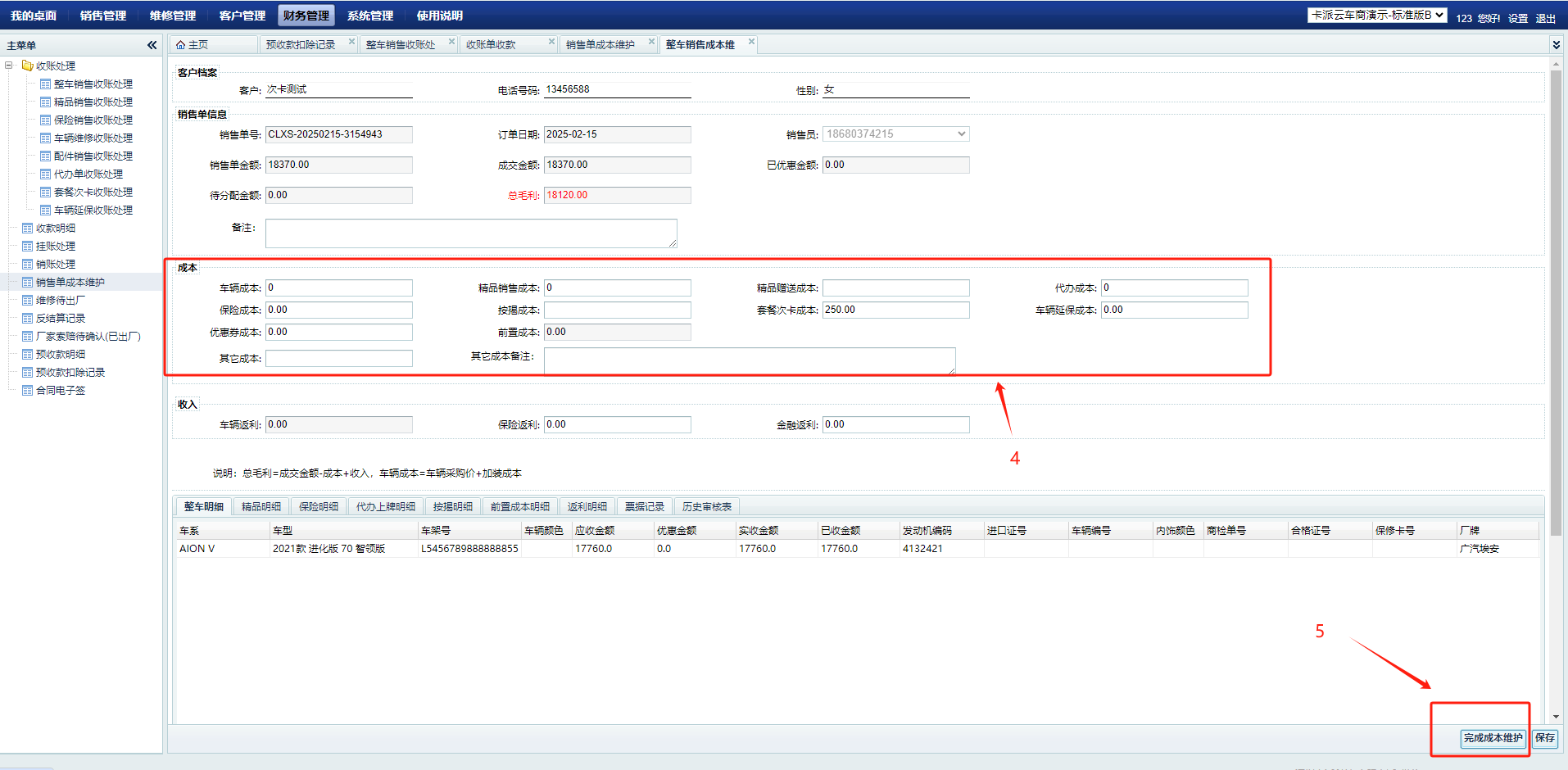Screen dimensions: 1568x770
Task: Open the 财务管理 top menu
Action: pyautogui.click(x=306, y=16)
